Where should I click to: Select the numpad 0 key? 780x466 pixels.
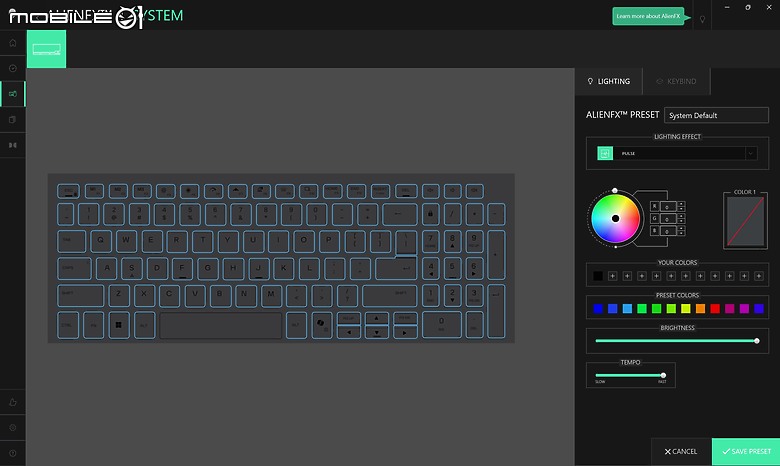(x=441, y=325)
